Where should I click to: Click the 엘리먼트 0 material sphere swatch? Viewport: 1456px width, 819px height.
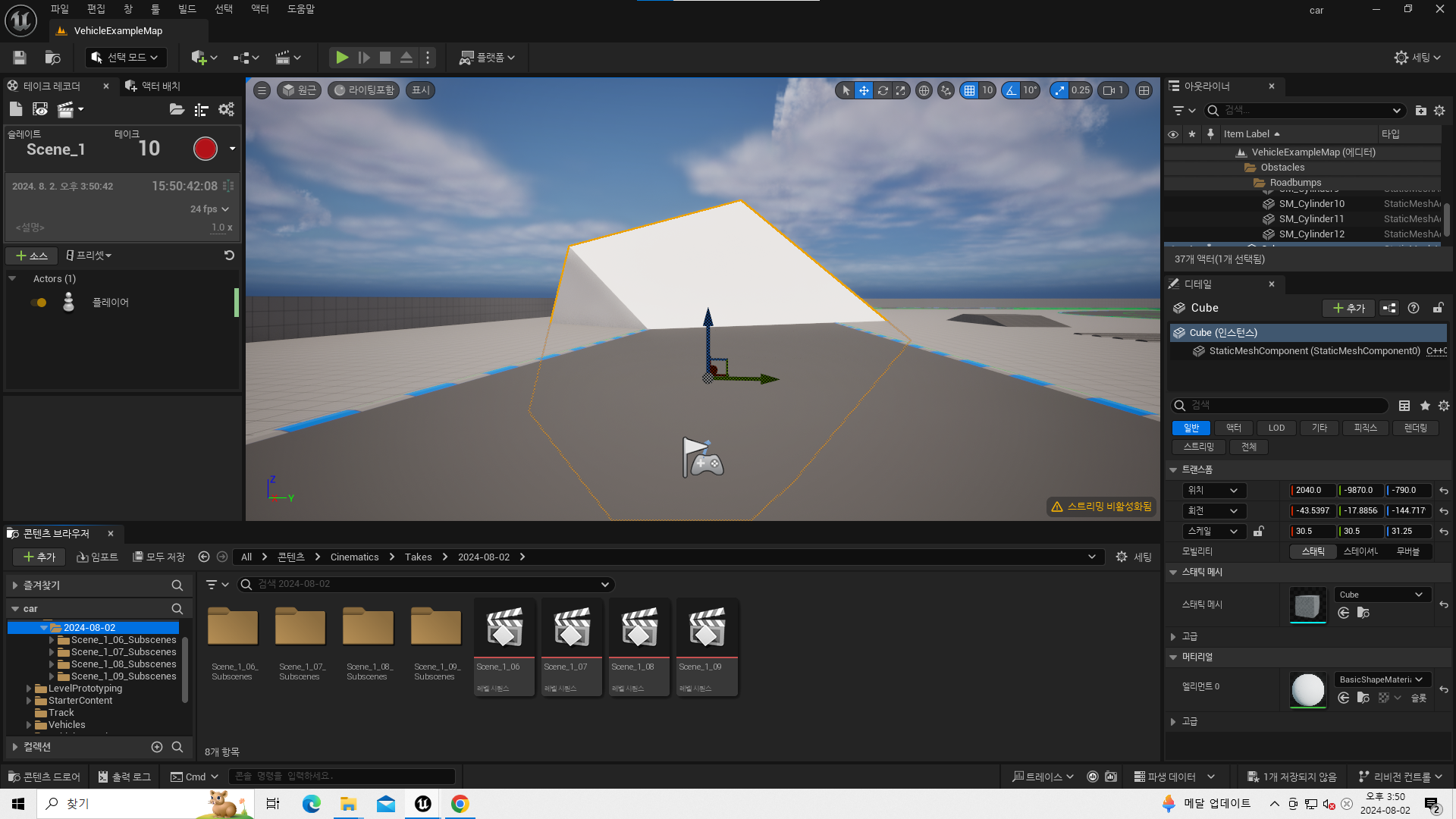tap(1308, 689)
